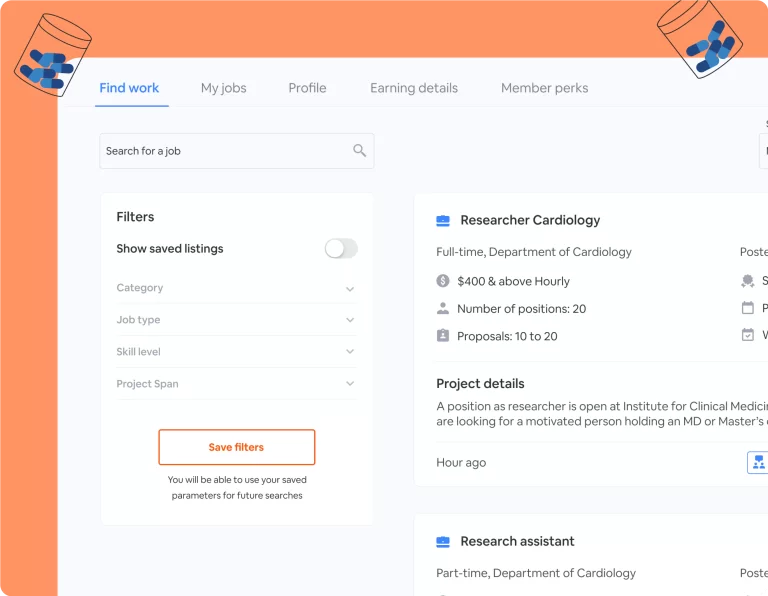The width and height of the screenshot is (768, 596).
Task: Toggle Show saved listings switch
Action: pyautogui.click(x=341, y=249)
